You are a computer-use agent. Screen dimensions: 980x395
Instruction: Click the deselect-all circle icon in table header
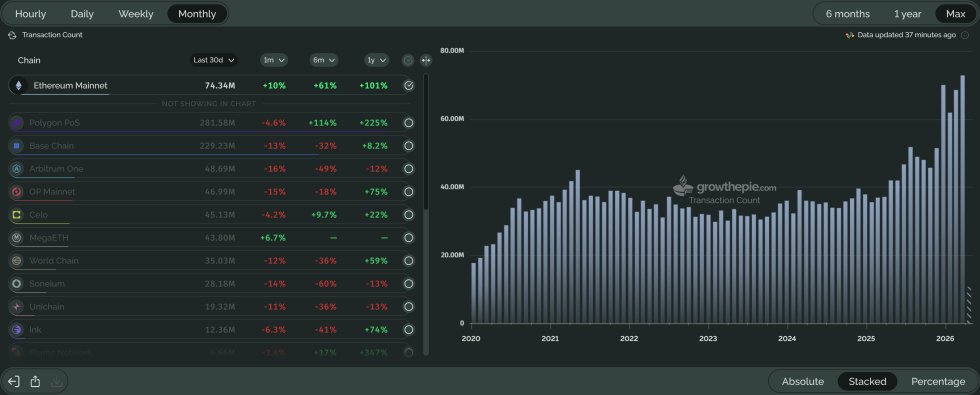coord(408,60)
